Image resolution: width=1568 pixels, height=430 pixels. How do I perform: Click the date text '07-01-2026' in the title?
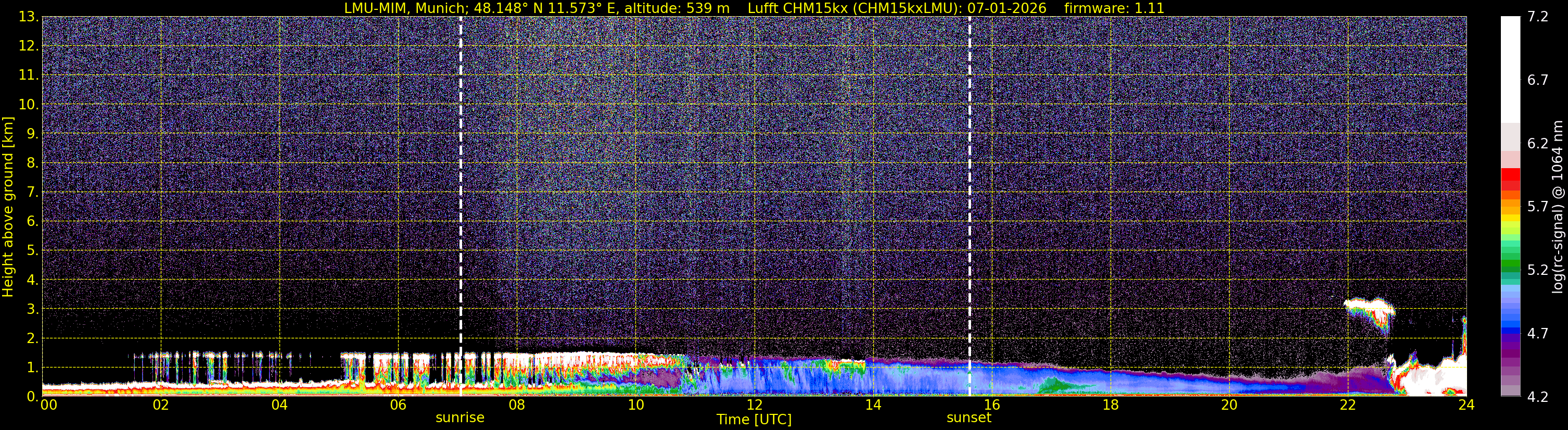pos(1007,8)
